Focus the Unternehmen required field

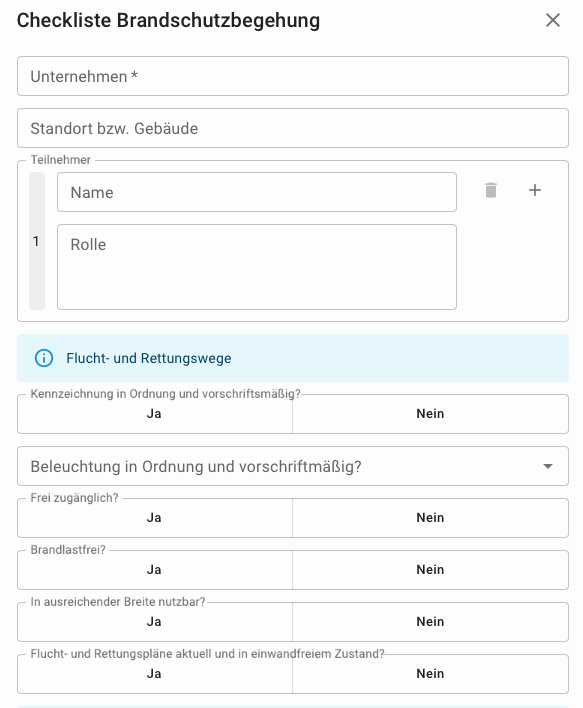click(293, 76)
